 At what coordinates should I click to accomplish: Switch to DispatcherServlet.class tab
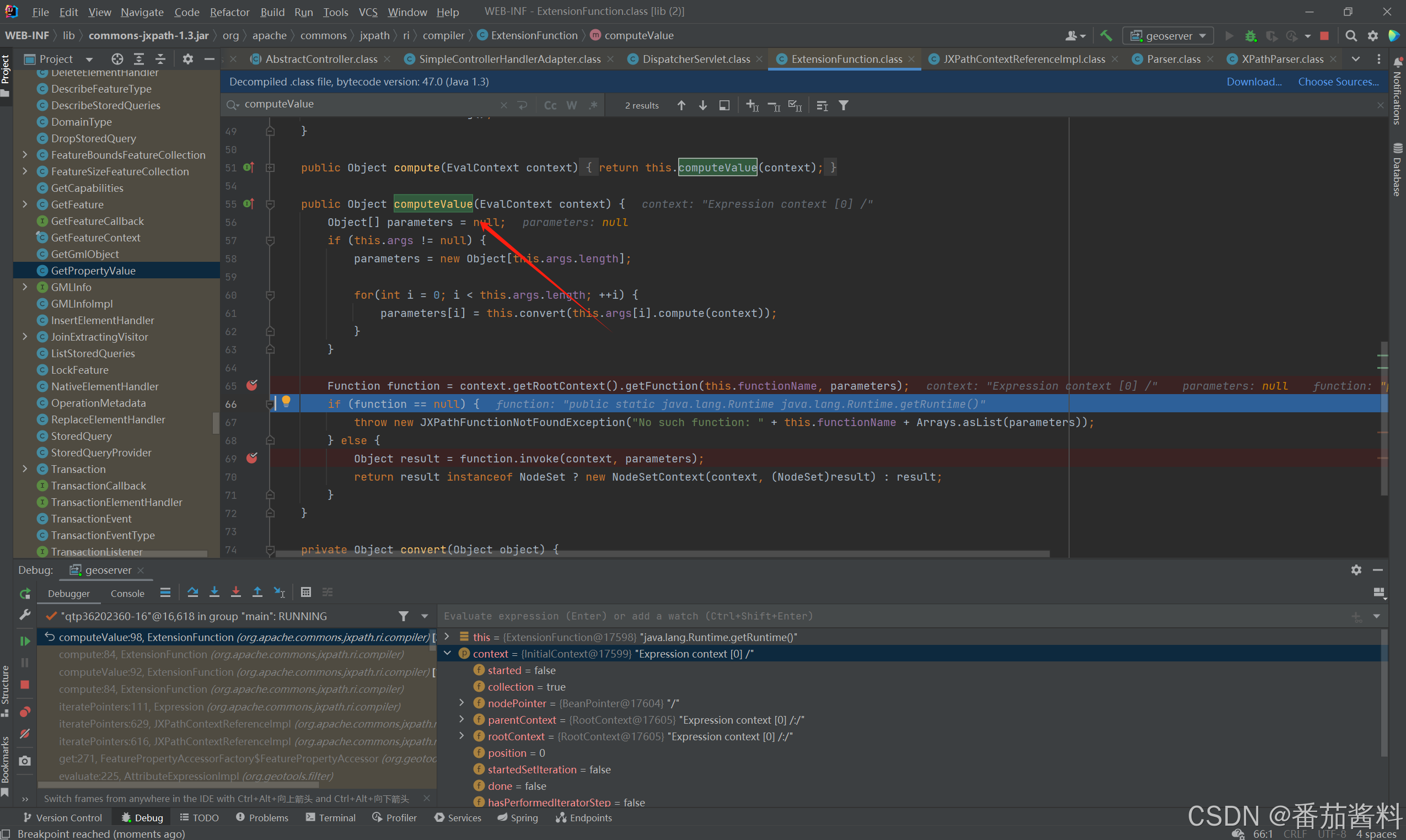point(695,59)
